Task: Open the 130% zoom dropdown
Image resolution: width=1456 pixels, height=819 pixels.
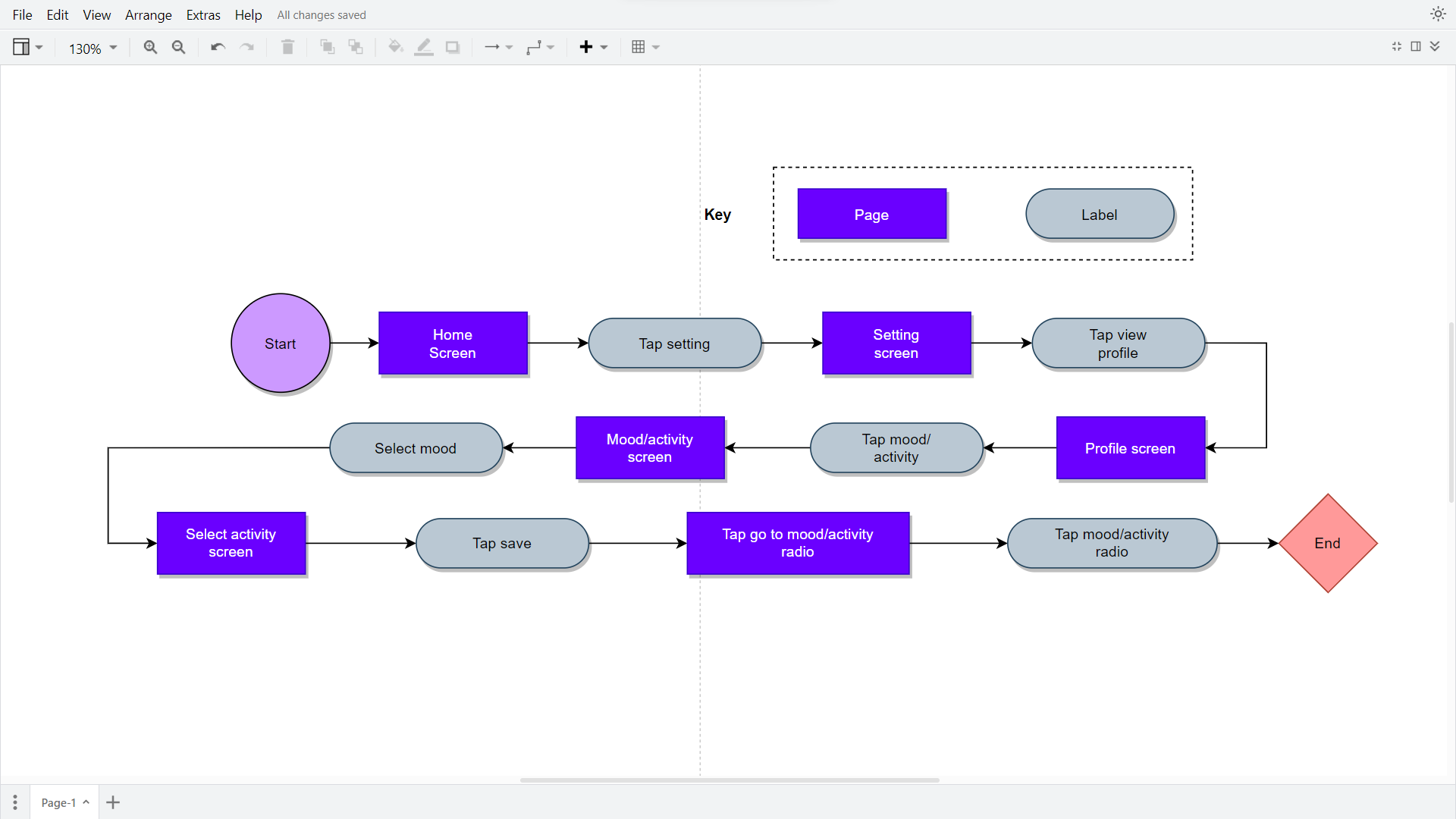Action: pos(93,48)
